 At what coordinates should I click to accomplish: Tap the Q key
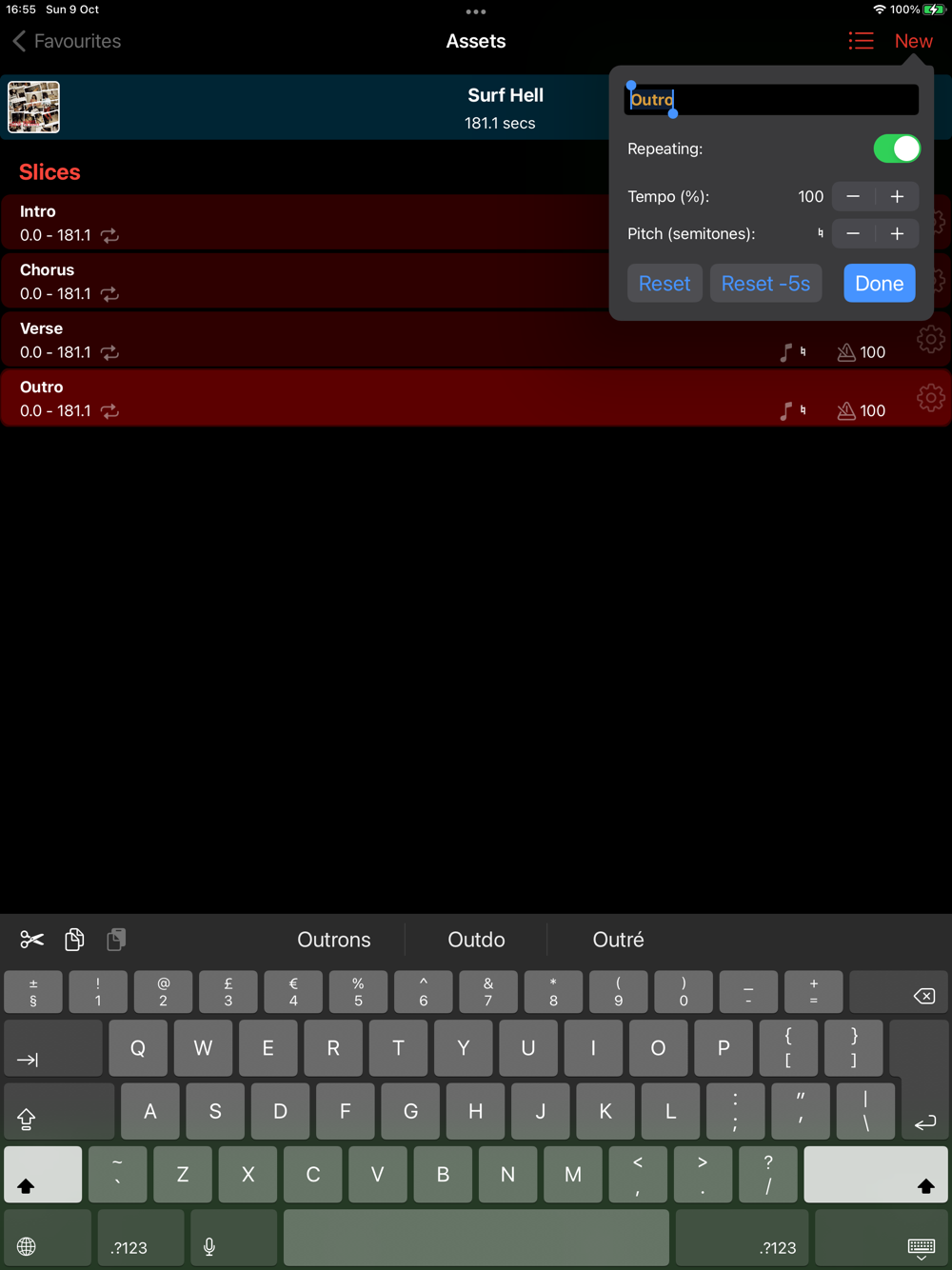point(138,1048)
